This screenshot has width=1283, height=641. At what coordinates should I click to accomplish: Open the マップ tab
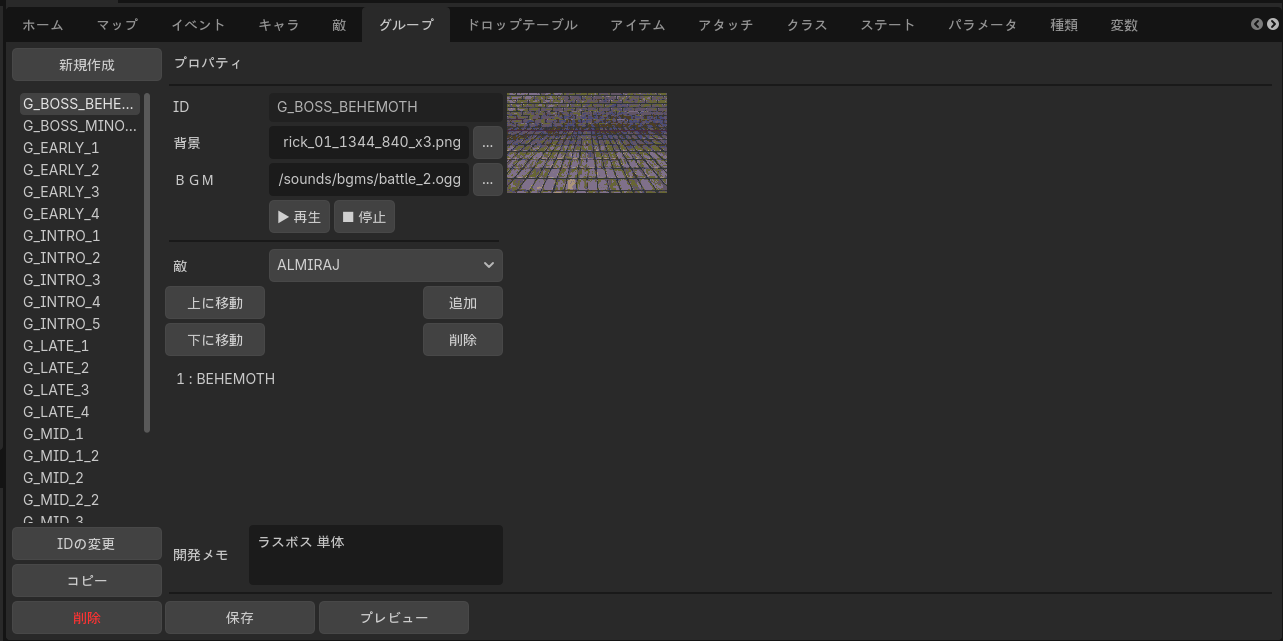pyautogui.click(x=117, y=25)
